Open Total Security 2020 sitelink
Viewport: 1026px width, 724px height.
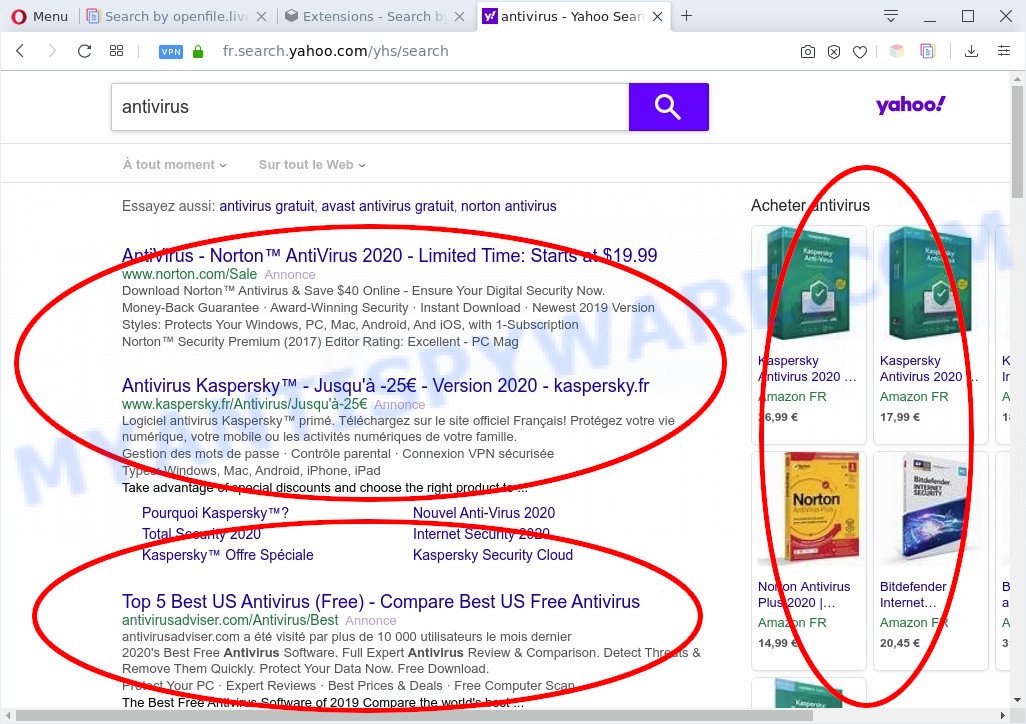[202, 534]
